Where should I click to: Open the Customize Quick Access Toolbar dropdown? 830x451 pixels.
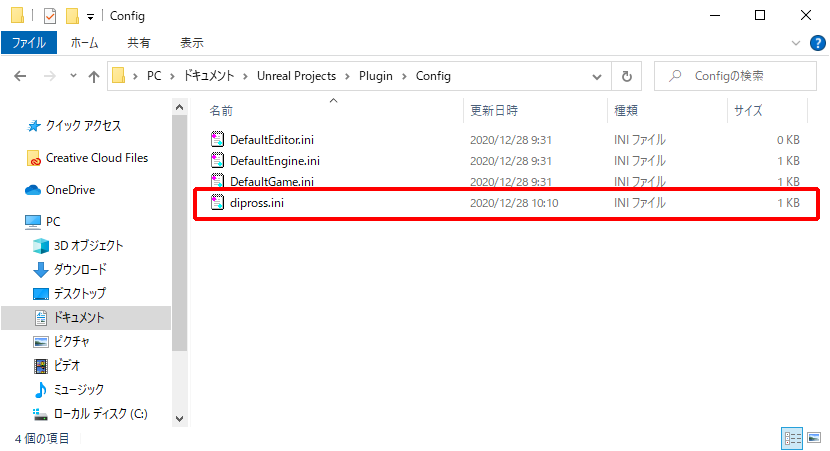(91, 17)
